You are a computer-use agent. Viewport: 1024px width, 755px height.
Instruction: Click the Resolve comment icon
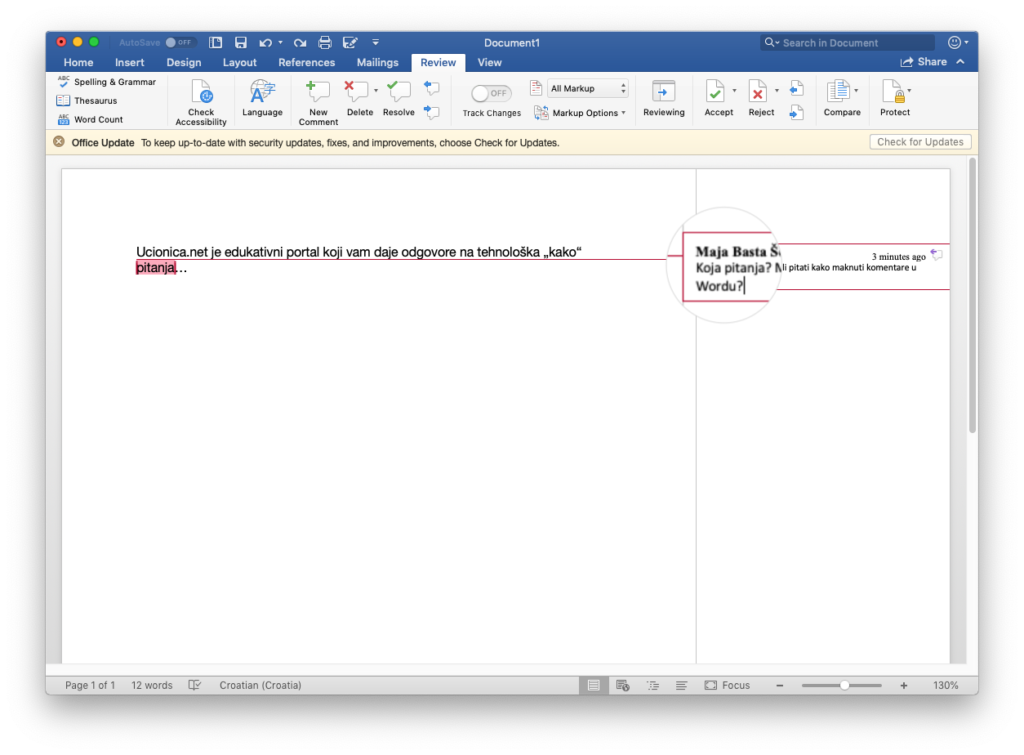[398, 93]
